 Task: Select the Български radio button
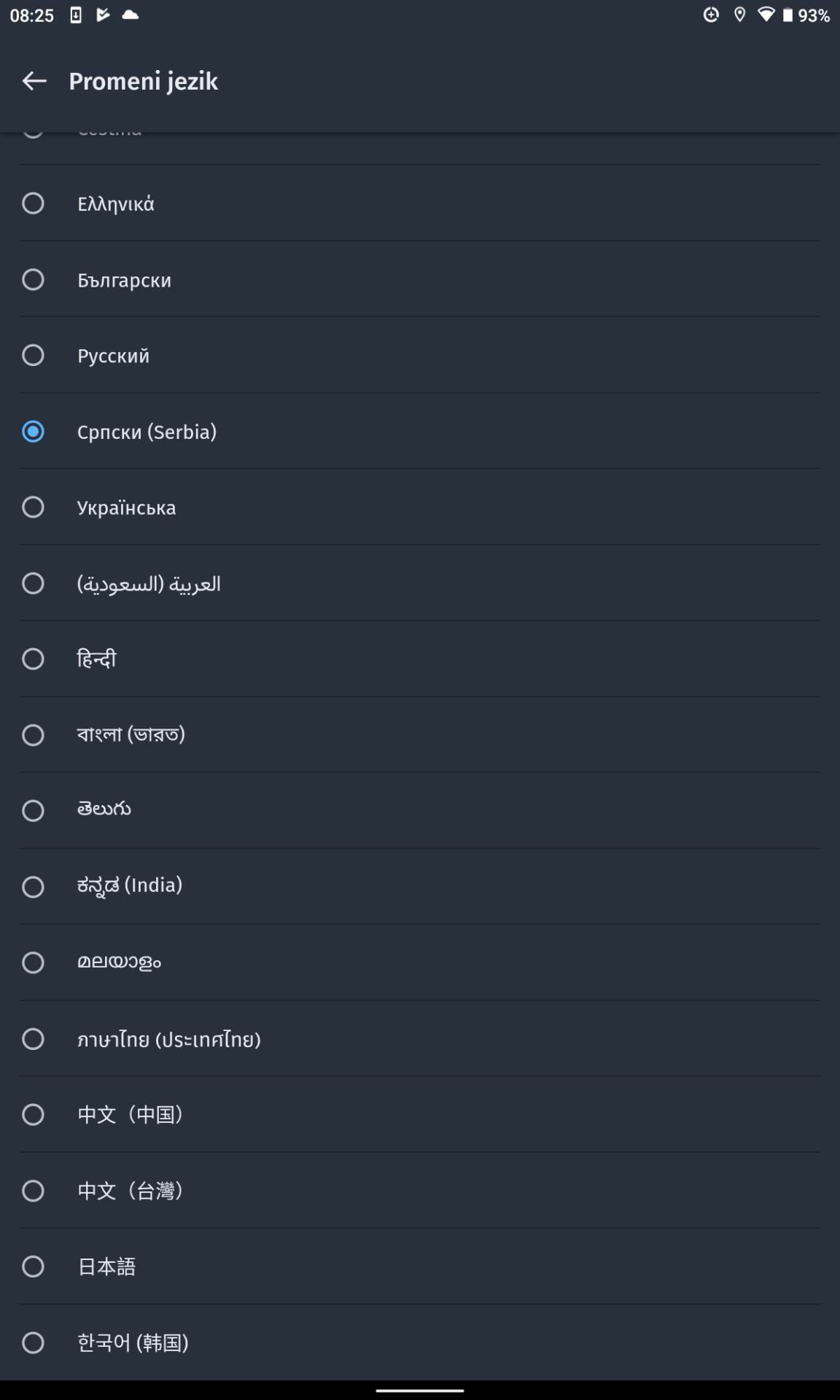(x=33, y=279)
